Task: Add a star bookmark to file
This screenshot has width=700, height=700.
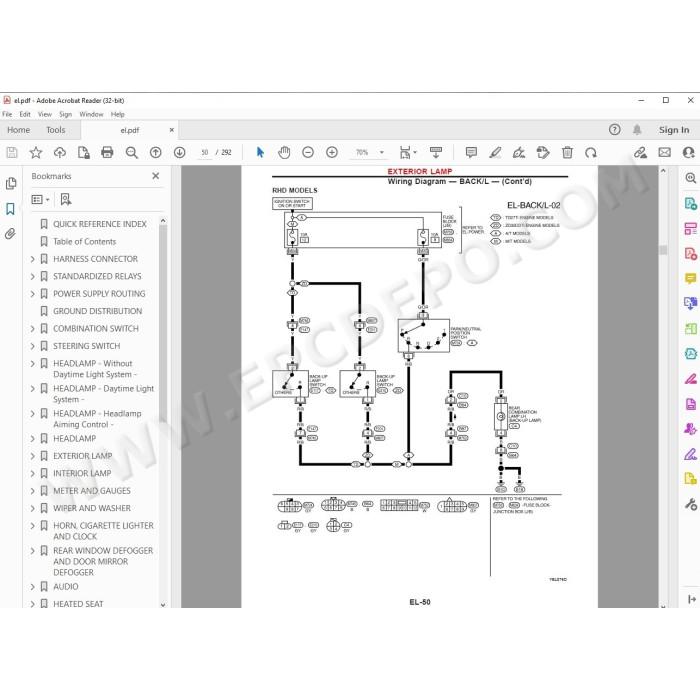Action: 36,153
